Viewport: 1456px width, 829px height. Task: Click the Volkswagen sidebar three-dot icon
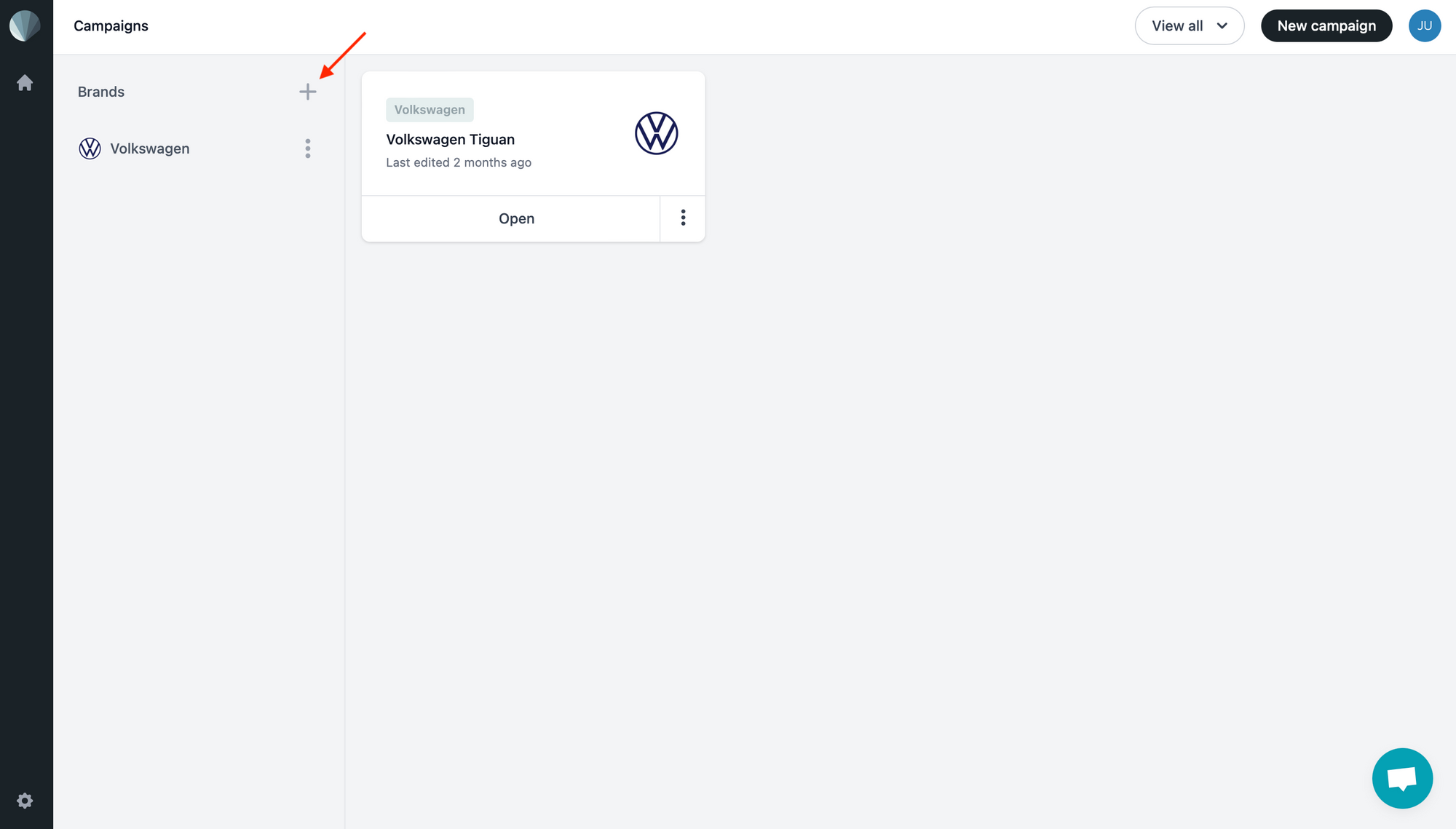click(x=308, y=148)
